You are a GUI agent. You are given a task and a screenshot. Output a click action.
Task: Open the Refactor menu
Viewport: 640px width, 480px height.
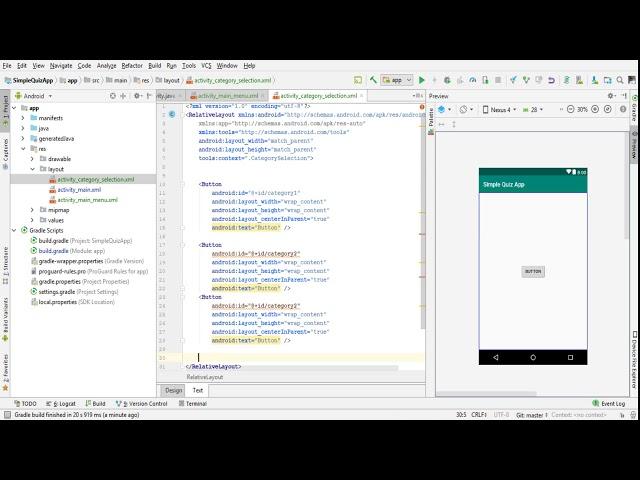(x=132, y=65)
